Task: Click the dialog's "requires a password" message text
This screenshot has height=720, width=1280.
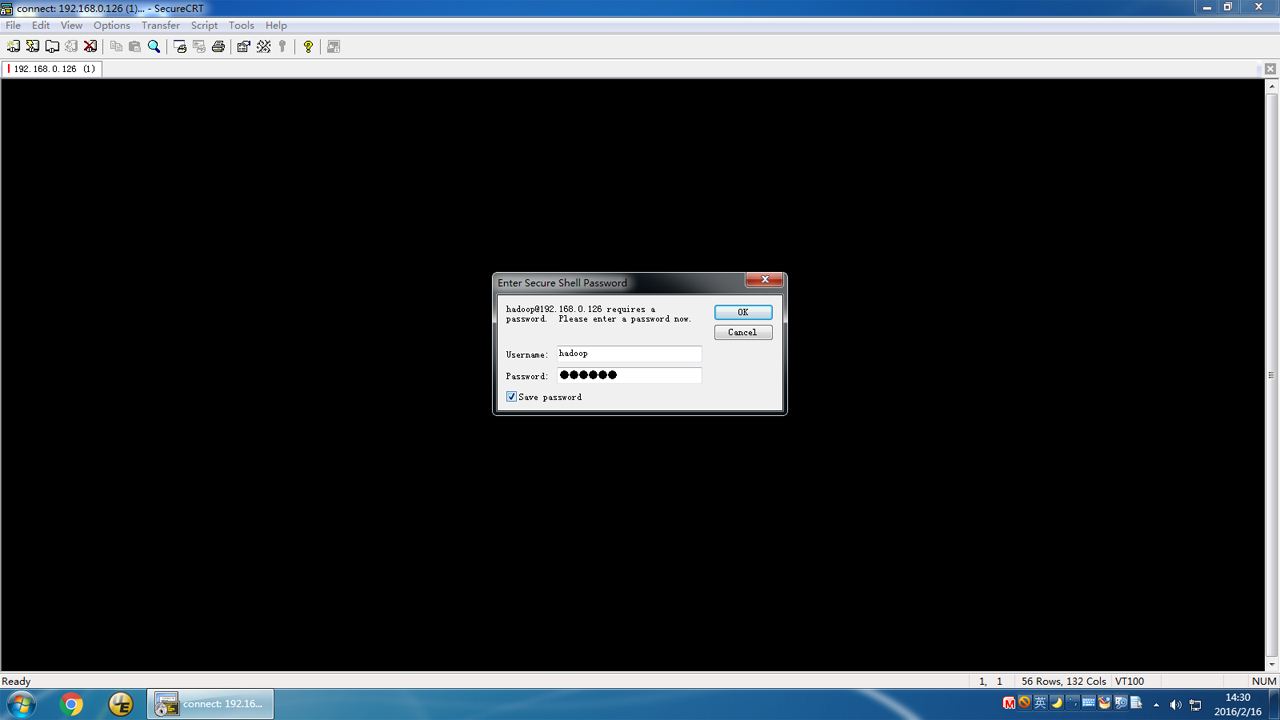Action: (599, 314)
